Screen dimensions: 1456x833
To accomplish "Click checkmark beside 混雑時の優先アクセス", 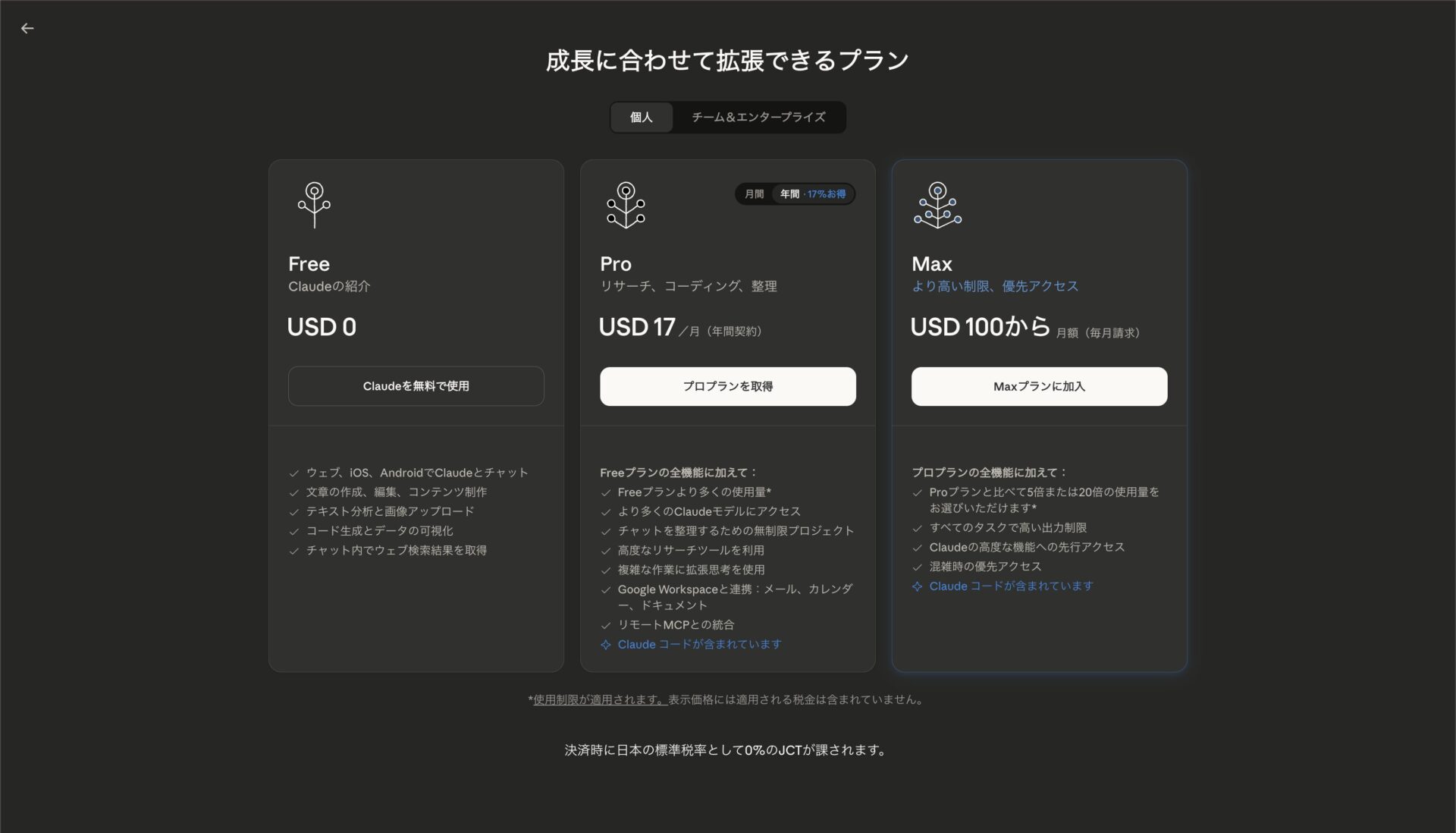I will pos(917,567).
